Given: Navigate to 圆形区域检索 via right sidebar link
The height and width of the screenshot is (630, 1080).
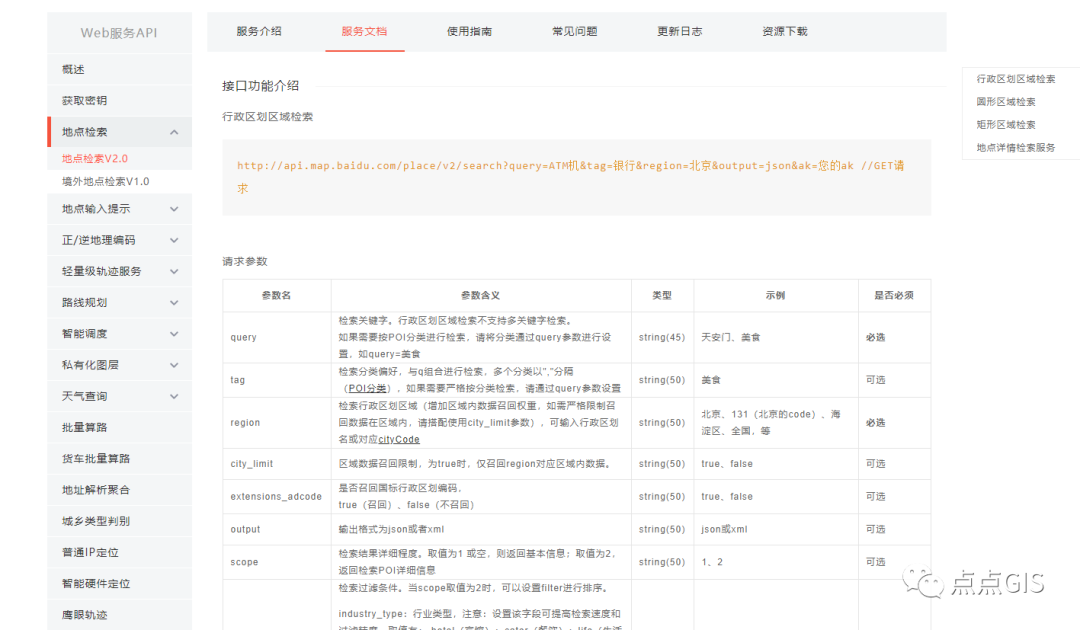Looking at the screenshot, I should click(1006, 101).
